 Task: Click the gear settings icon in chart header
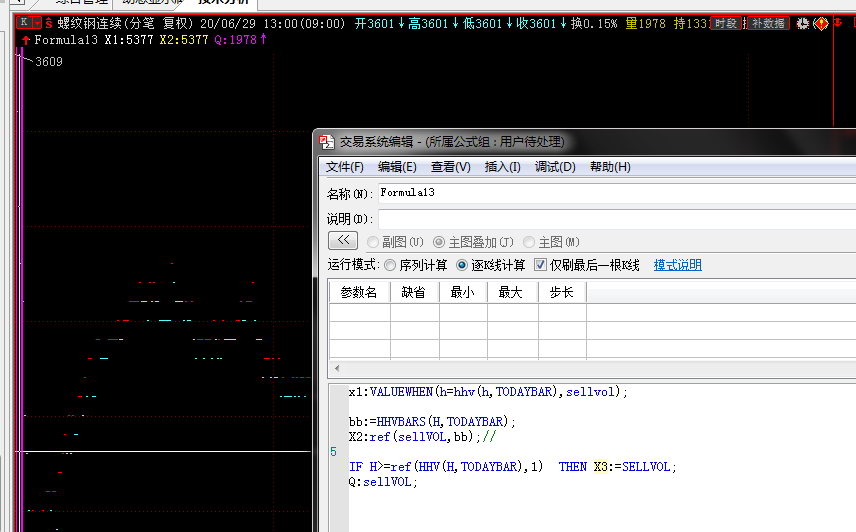point(802,23)
